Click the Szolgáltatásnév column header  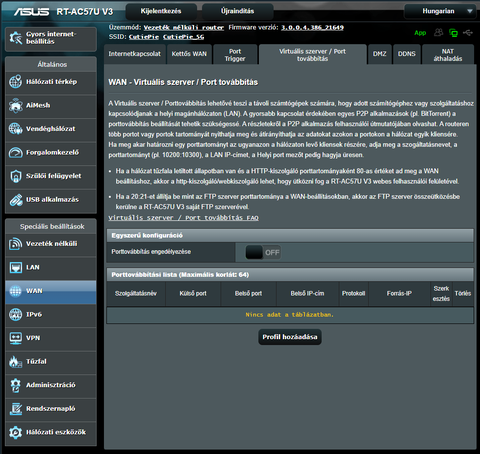click(136, 294)
